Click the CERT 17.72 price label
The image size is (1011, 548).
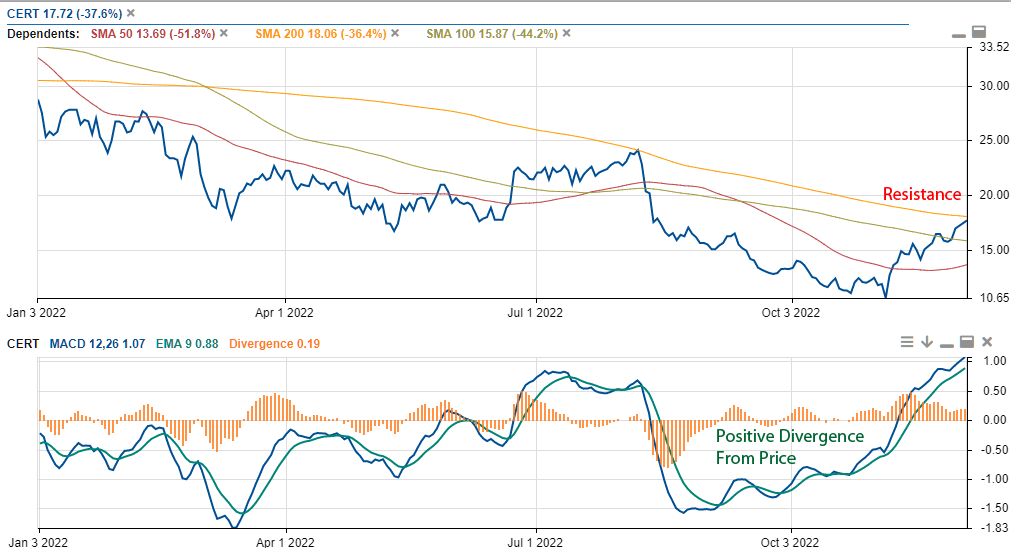[x=63, y=13]
